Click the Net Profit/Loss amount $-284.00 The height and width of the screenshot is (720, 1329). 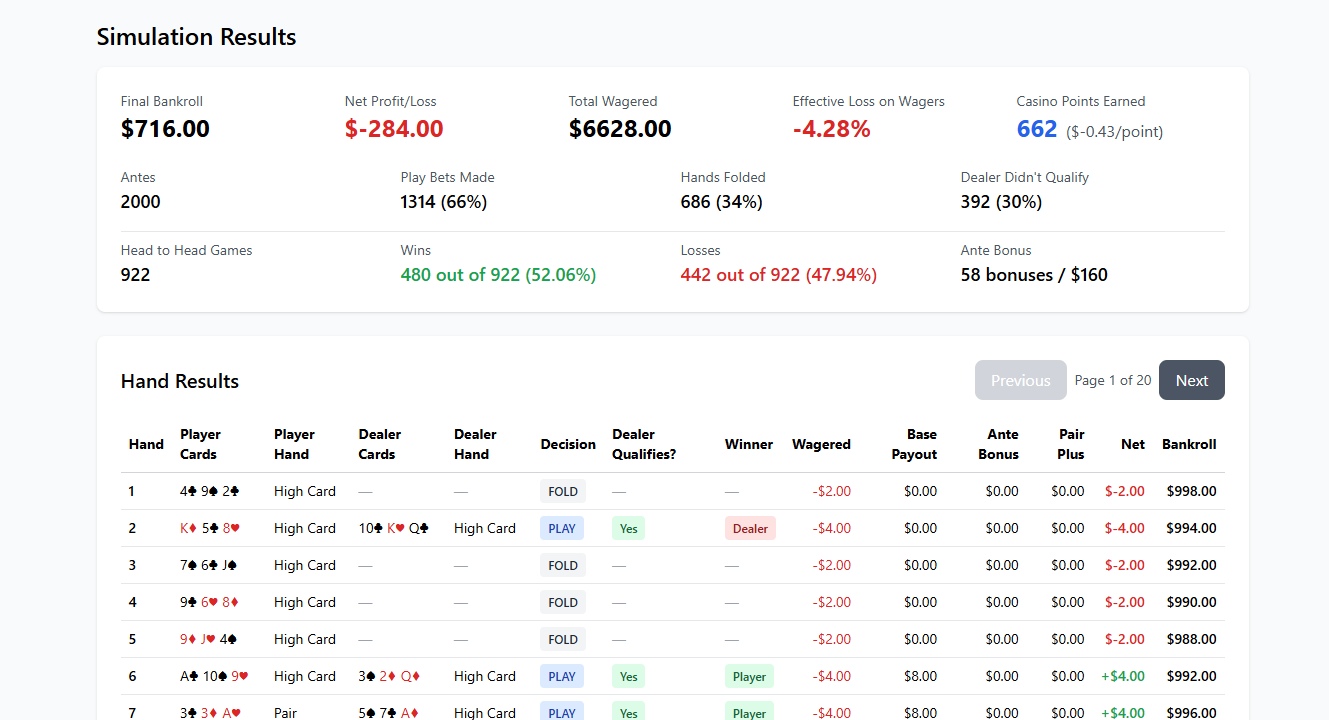click(x=394, y=129)
